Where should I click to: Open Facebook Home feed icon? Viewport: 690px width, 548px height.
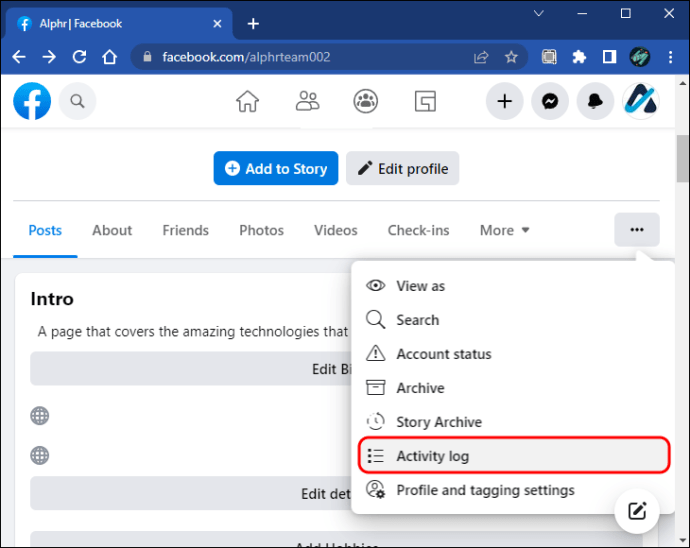click(x=247, y=101)
